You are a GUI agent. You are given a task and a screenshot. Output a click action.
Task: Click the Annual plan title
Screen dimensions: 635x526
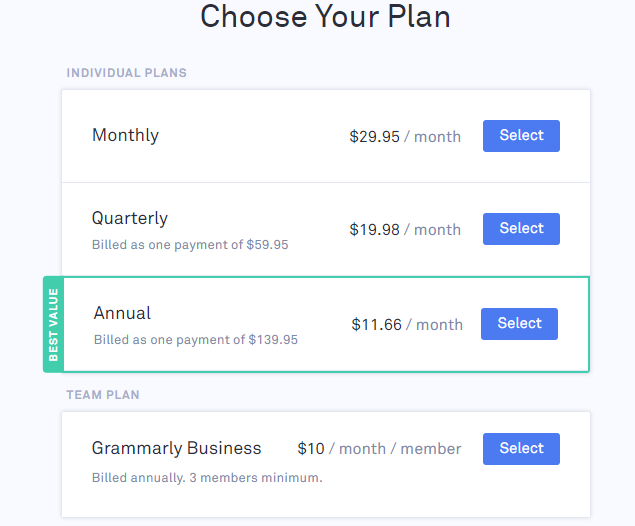[122, 313]
